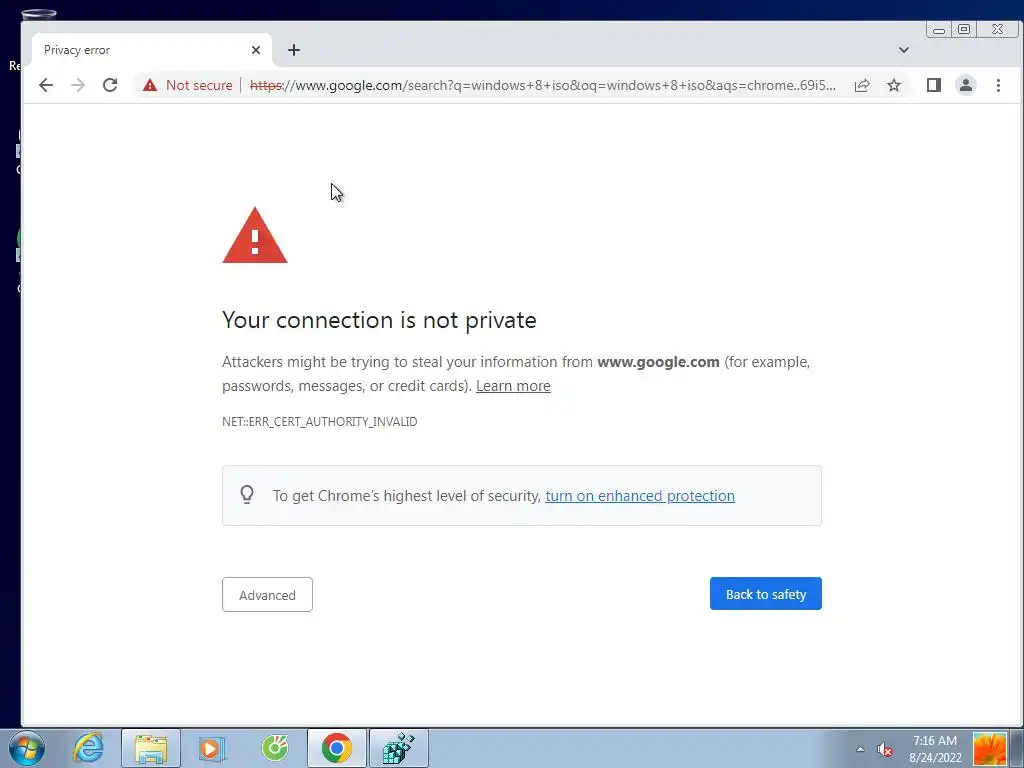Click the Your connection is not private heading
The height and width of the screenshot is (768, 1024).
(x=379, y=320)
